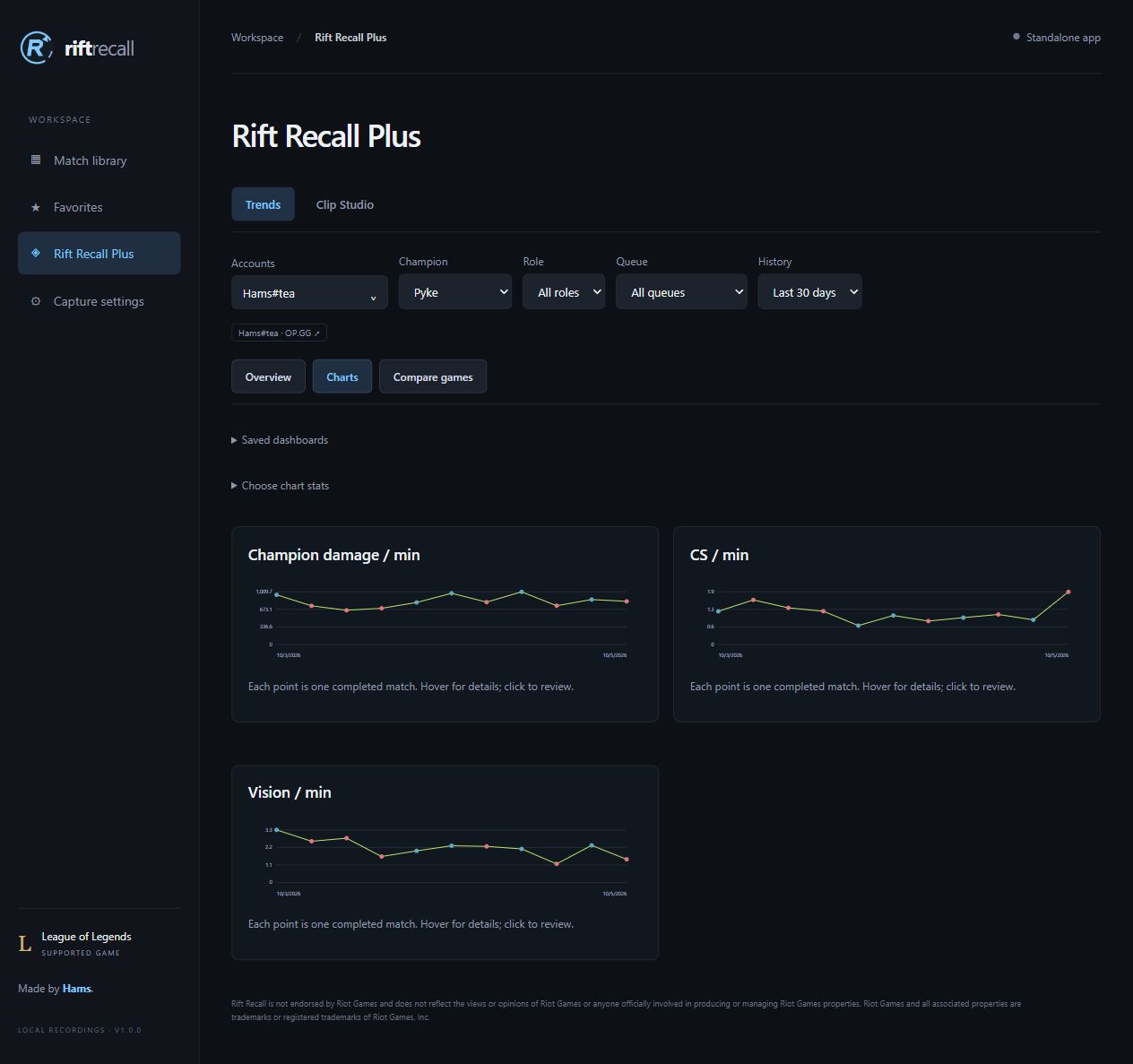Image resolution: width=1133 pixels, height=1064 pixels.
Task: Click the riftrecall logo icon
Action: tap(36, 48)
